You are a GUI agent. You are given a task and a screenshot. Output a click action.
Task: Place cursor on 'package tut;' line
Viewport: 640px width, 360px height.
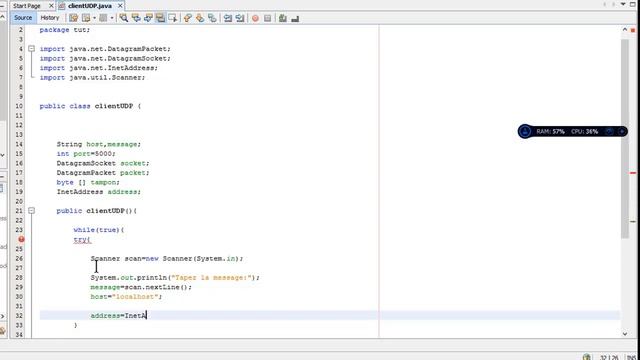(64, 30)
